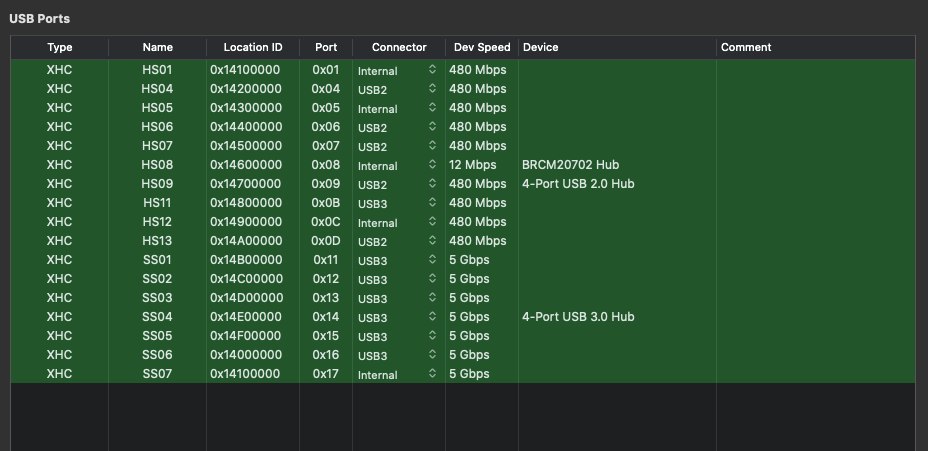Change connector type for HS07
The width and height of the screenshot is (928, 451).
click(397, 146)
